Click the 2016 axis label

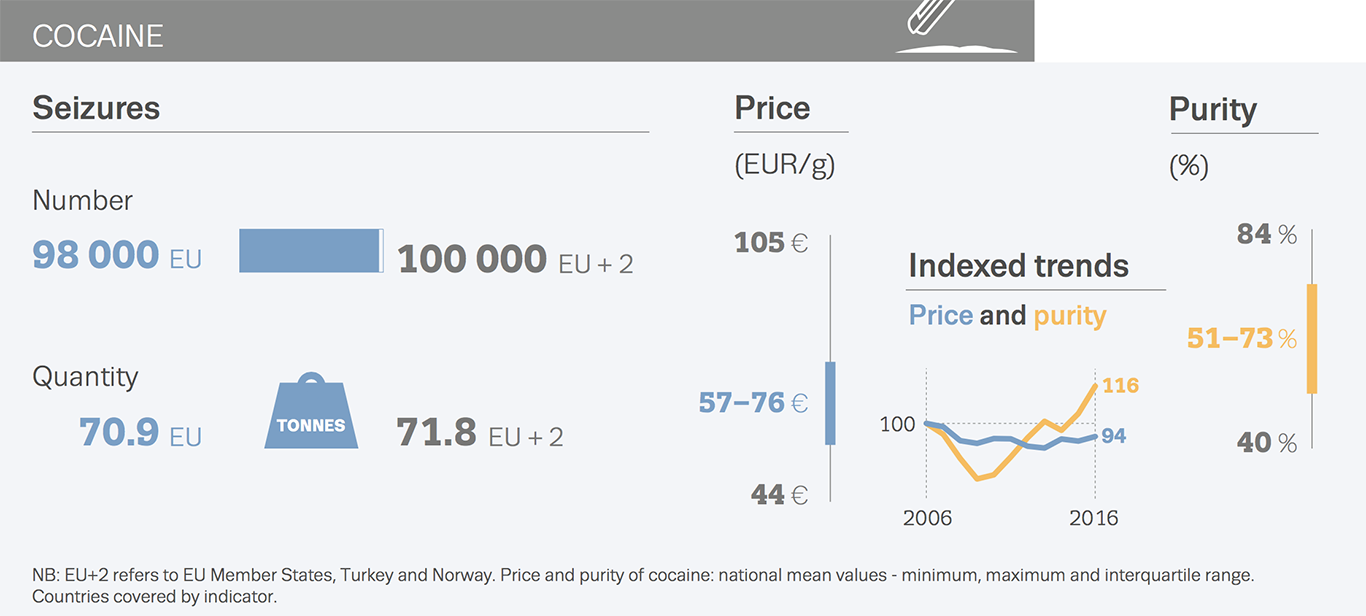point(1094,518)
